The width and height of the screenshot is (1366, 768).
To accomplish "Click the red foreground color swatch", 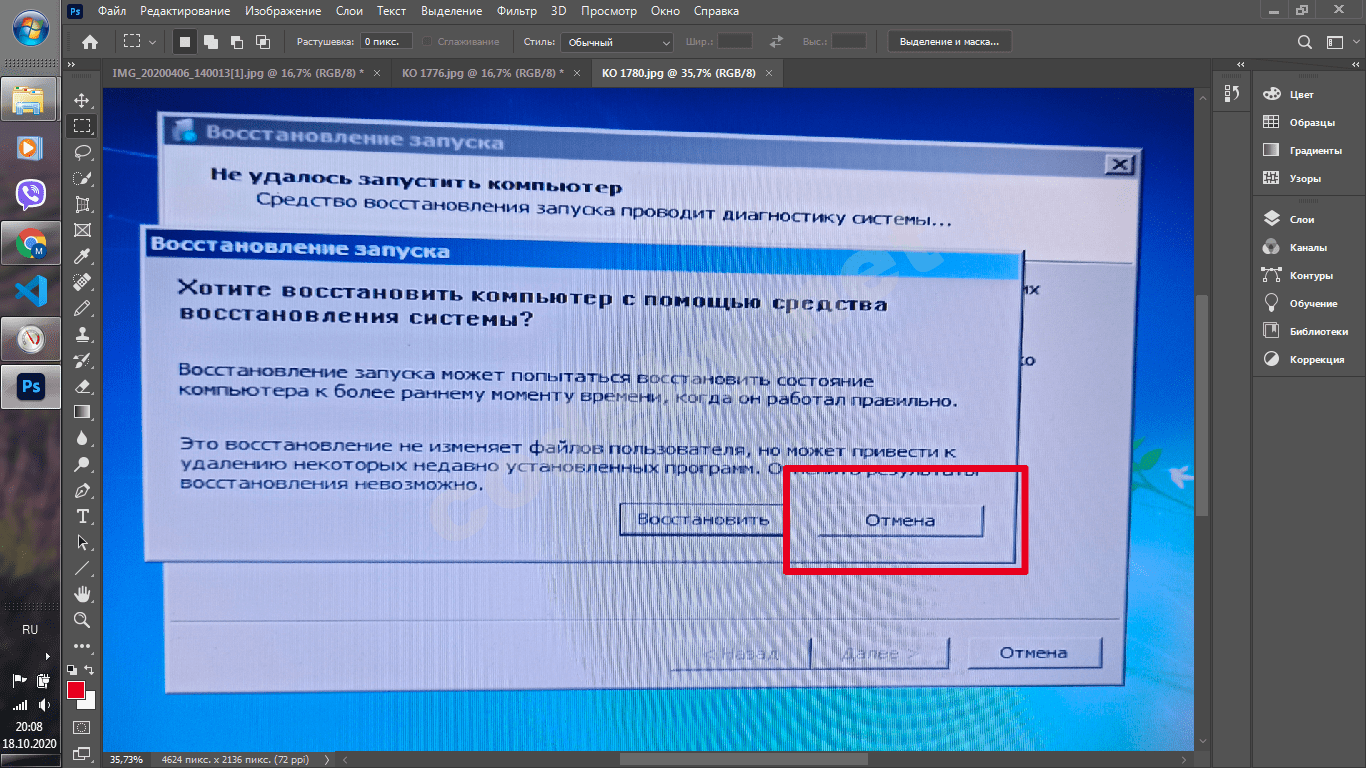I will tap(76, 690).
